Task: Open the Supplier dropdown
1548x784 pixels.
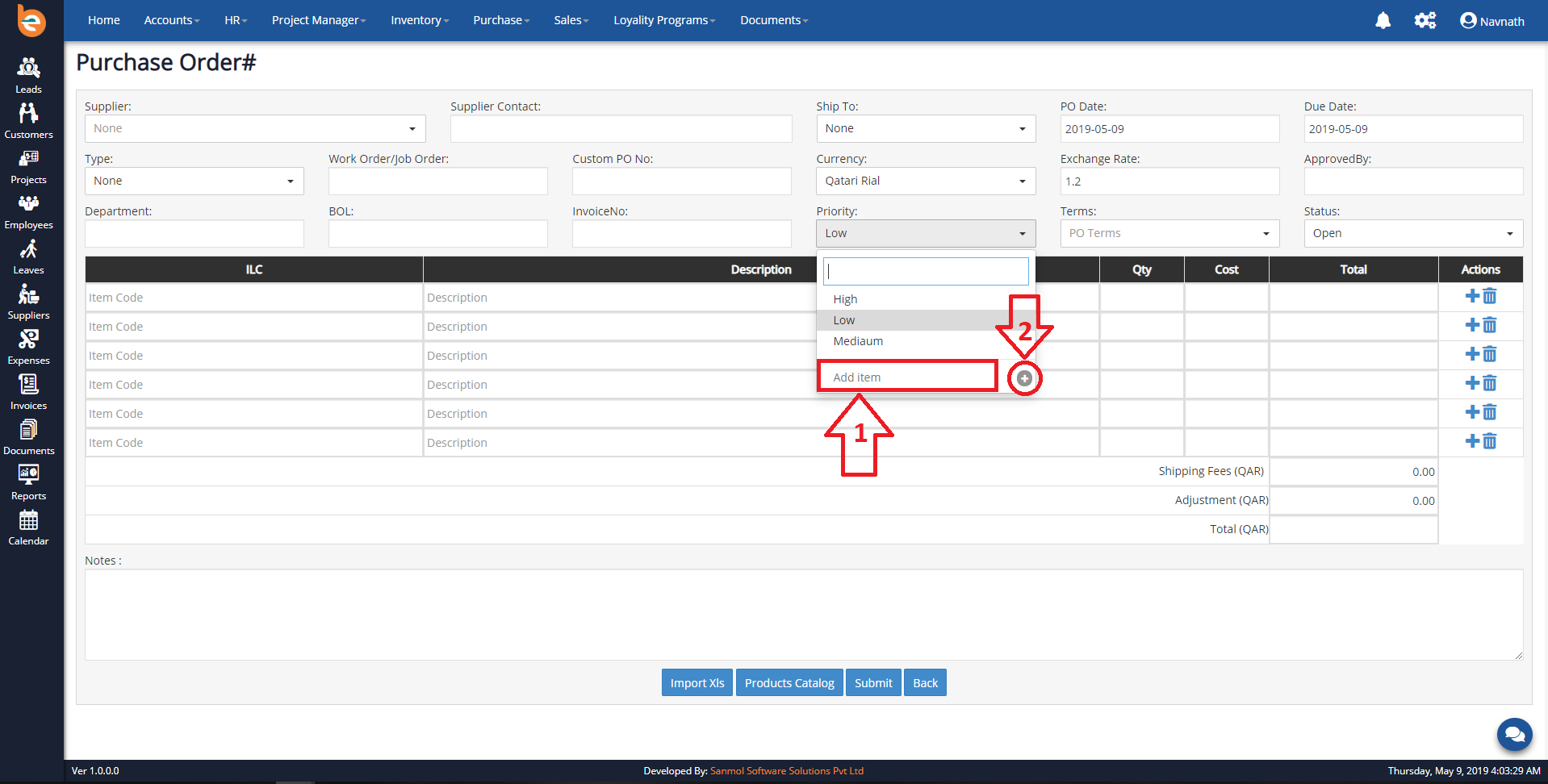Action: tap(255, 129)
